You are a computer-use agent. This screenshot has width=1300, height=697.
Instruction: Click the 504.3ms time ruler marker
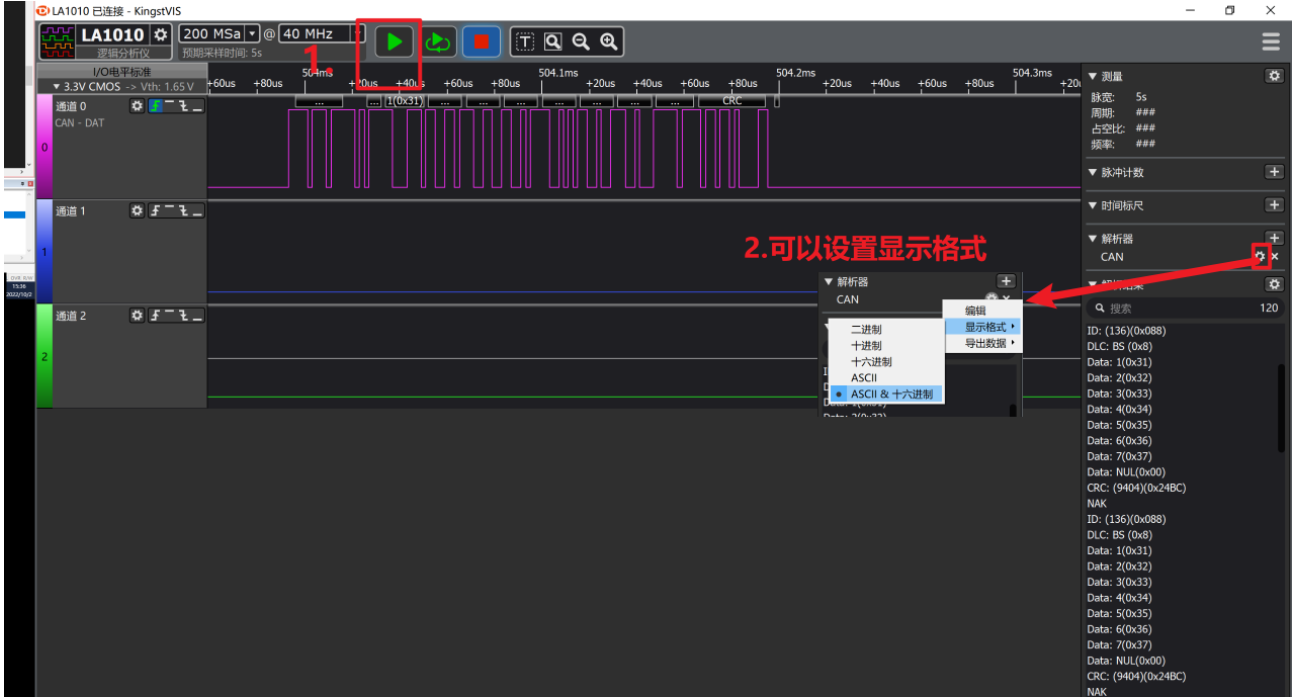click(1032, 73)
